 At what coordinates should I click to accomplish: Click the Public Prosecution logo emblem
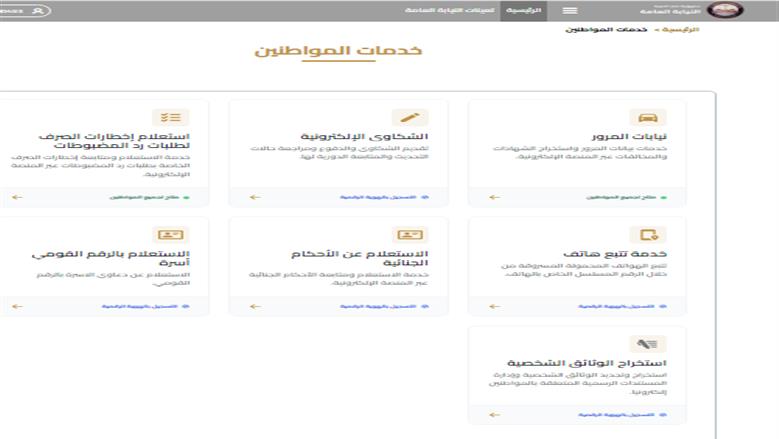tap(725, 10)
